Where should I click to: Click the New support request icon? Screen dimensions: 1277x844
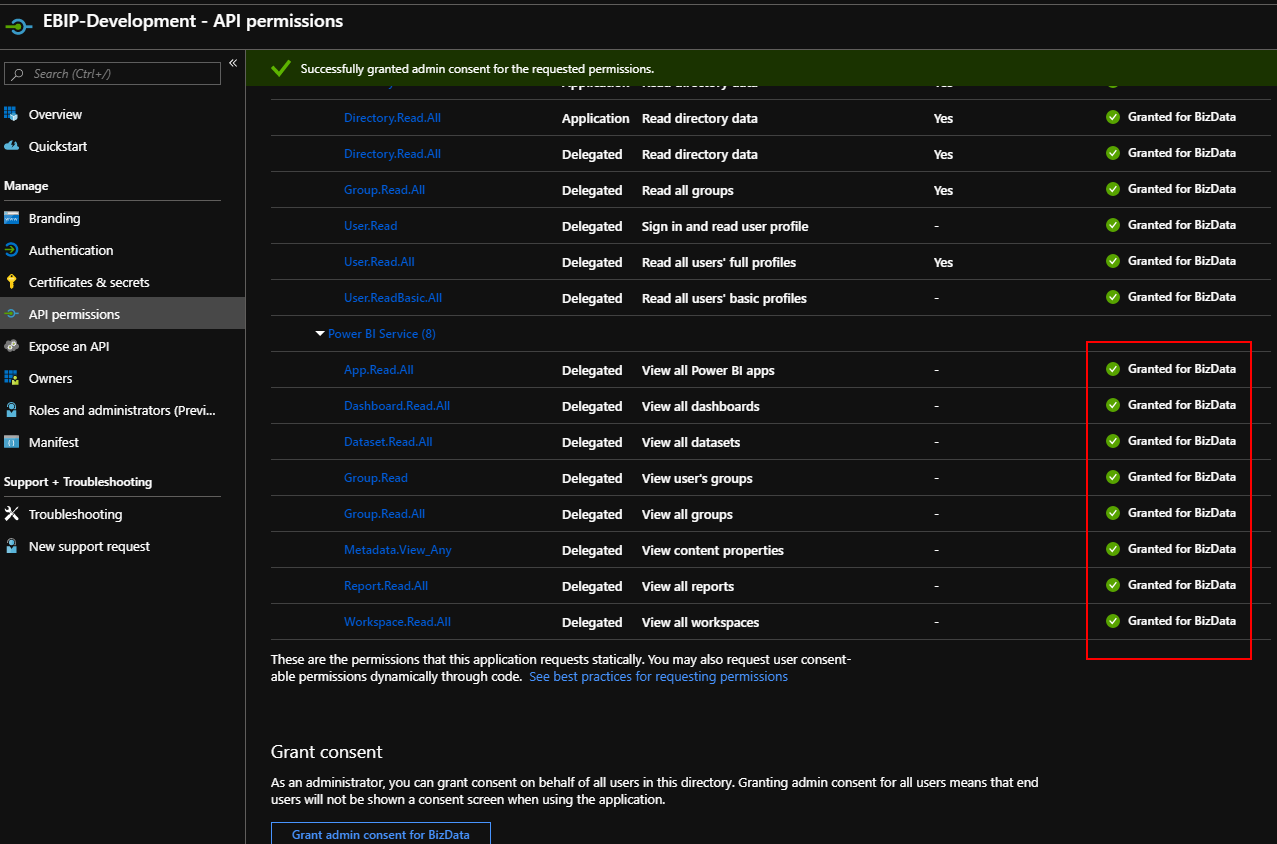click(11, 546)
